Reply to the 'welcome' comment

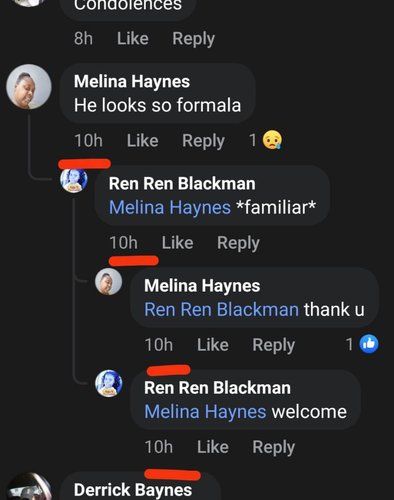tap(274, 447)
